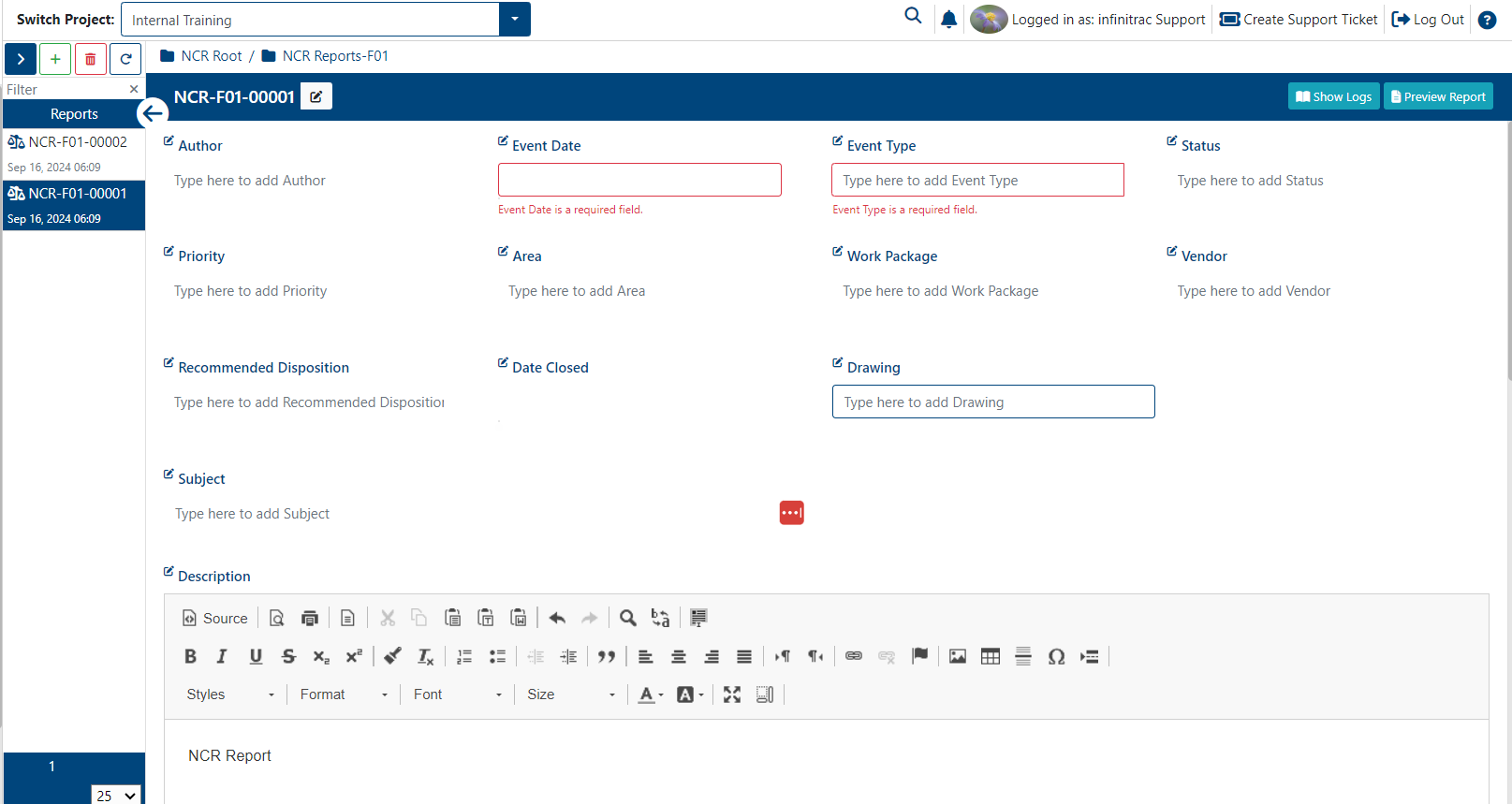Apply bold formatting in editor

(x=190, y=656)
